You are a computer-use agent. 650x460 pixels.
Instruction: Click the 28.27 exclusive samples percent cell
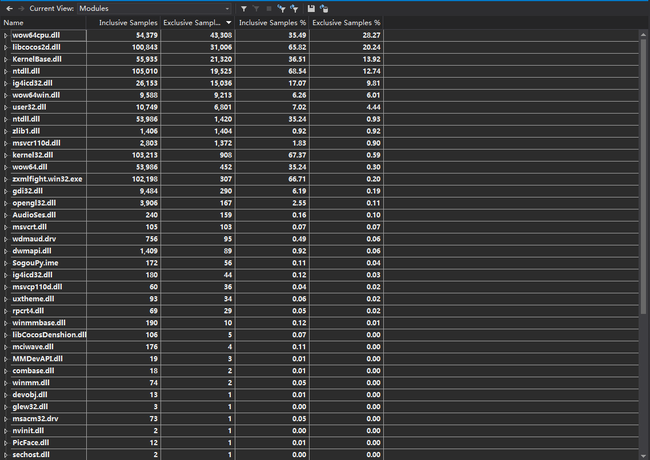[346, 35]
